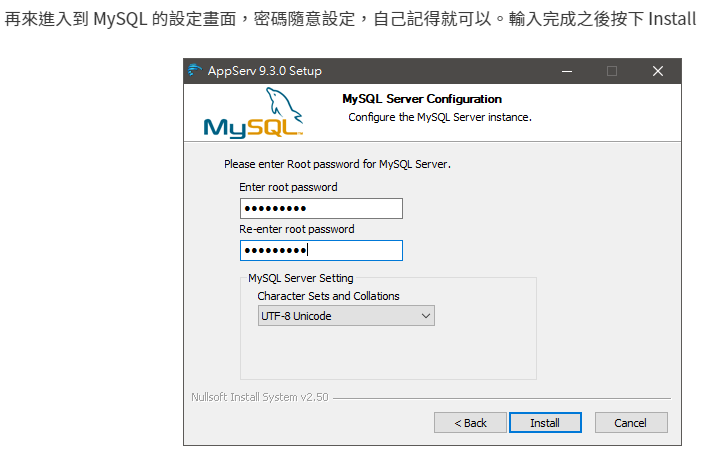
Task: Focus the Enter root password field
Action: pyautogui.click(x=321, y=208)
